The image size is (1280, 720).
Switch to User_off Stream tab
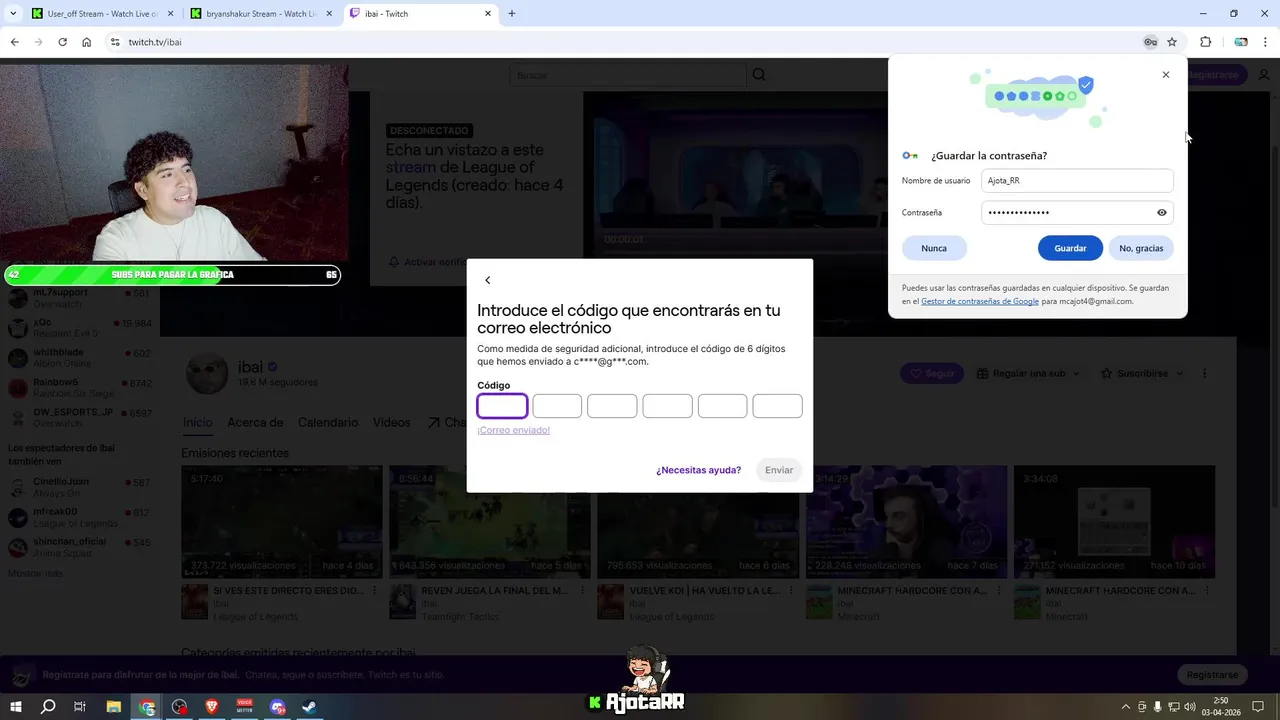(100, 14)
